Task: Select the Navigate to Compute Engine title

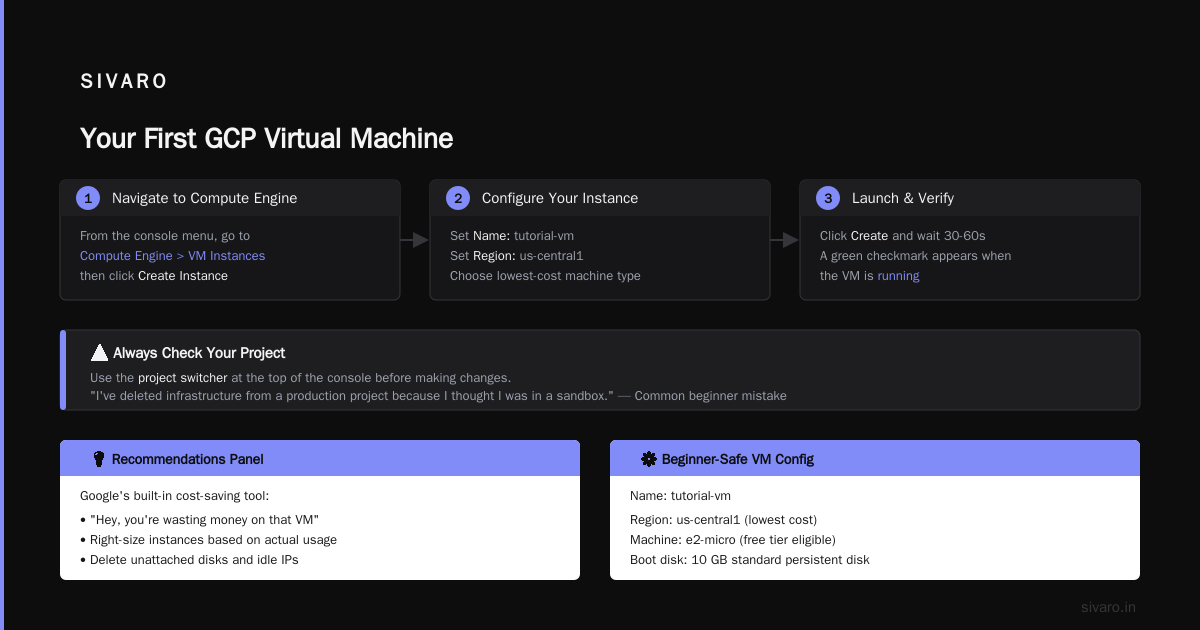Action: click(205, 198)
